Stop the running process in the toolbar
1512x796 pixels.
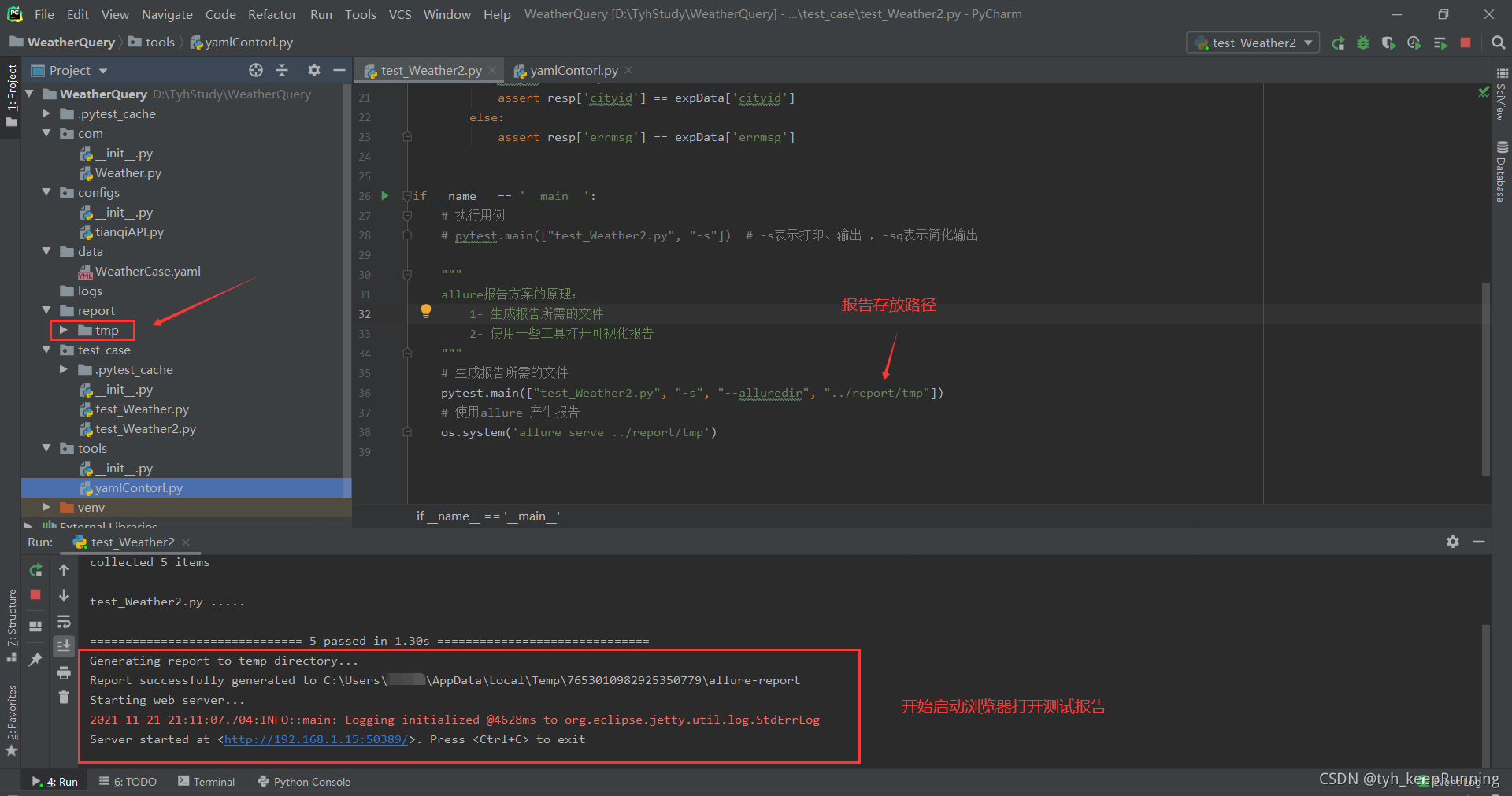(x=1466, y=43)
